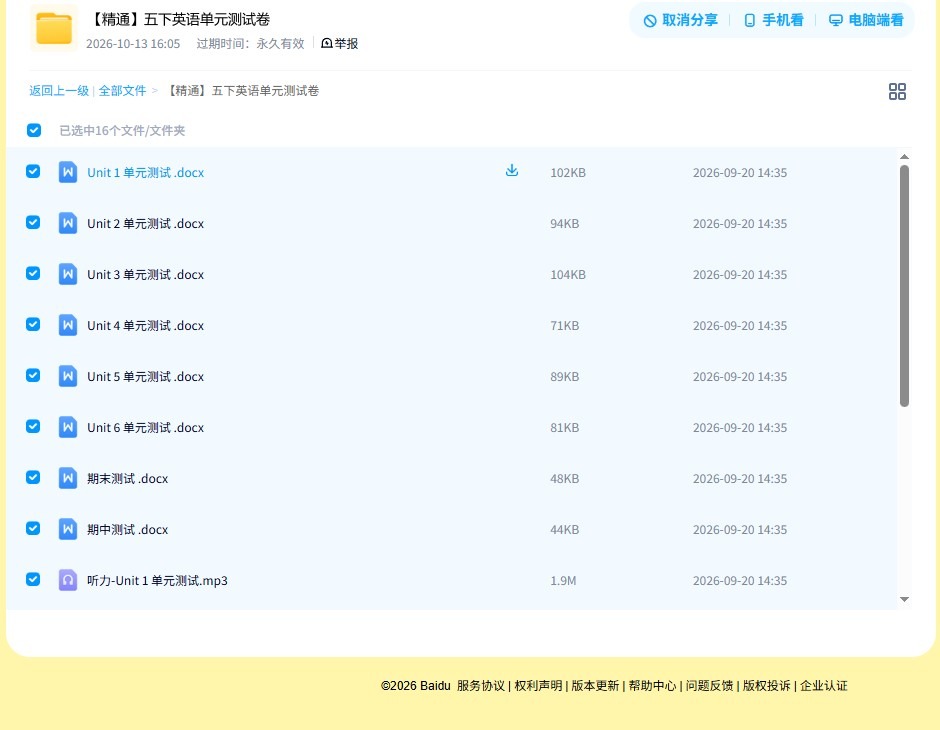
Task: Click 手机看 button
Action: click(773, 20)
